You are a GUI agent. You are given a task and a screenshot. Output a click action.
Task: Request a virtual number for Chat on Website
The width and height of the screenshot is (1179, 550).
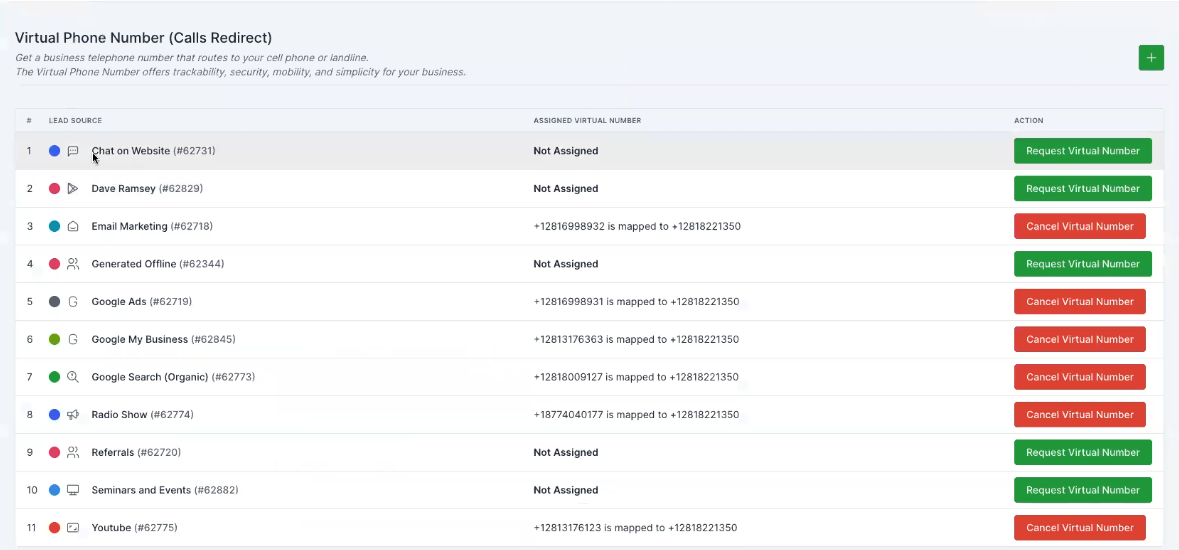click(x=1082, y=151)
